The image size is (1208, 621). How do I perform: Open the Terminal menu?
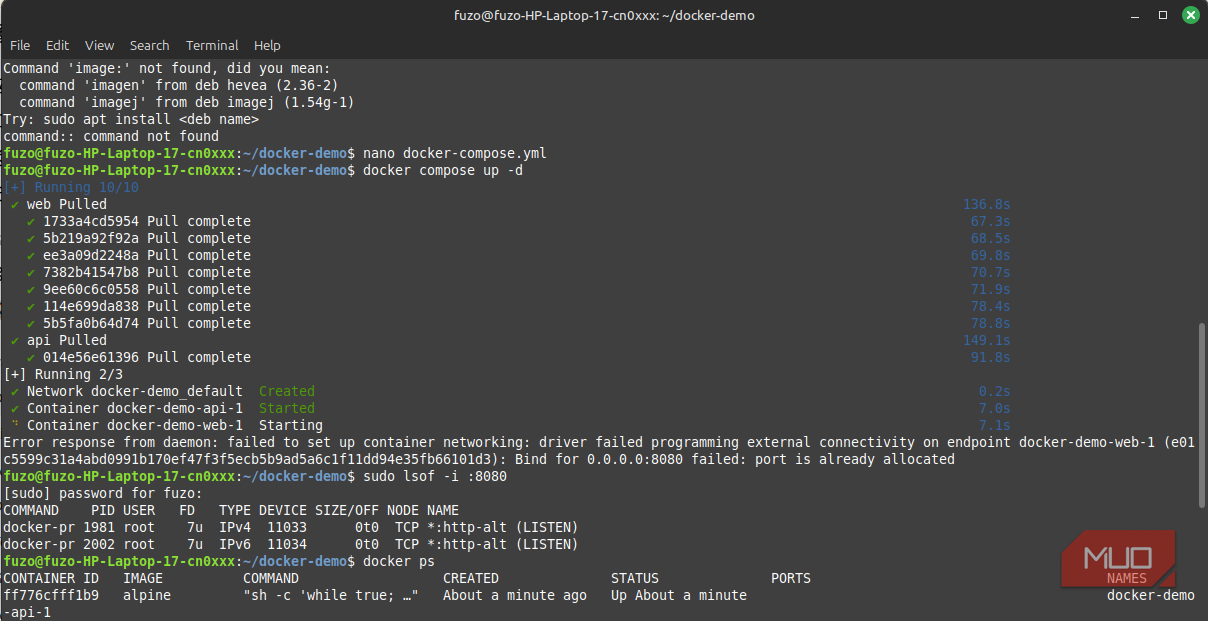212,45
